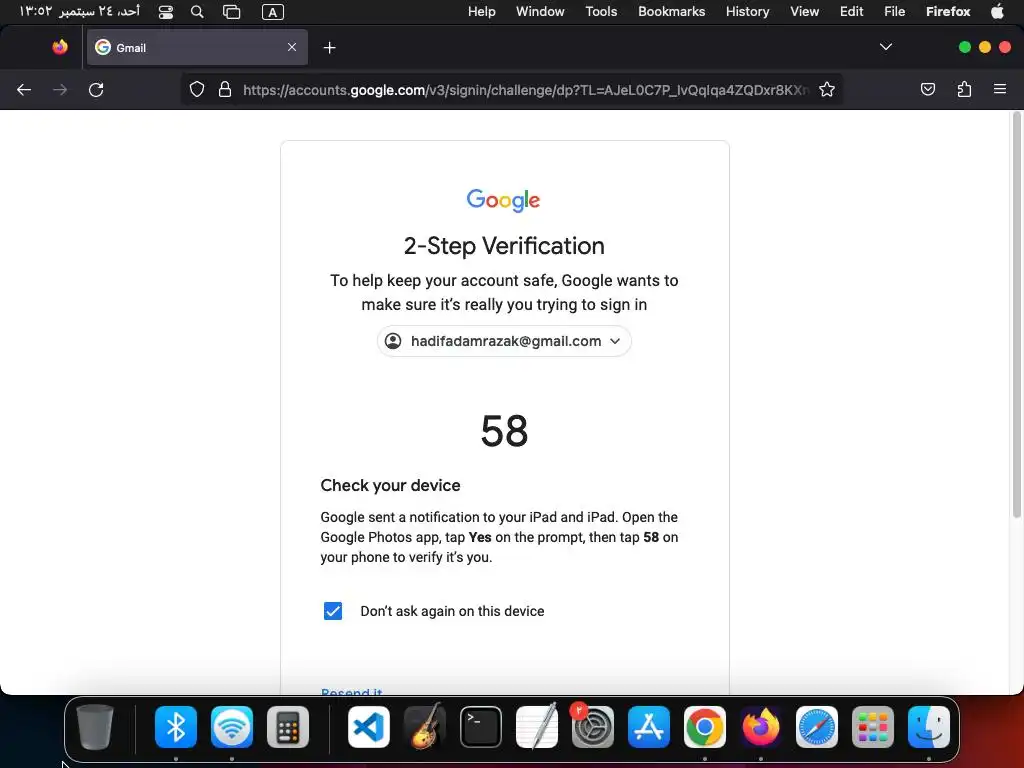
Task: Bookmark this page with the star
Action: pyautogui.click(x=827, y=89)
